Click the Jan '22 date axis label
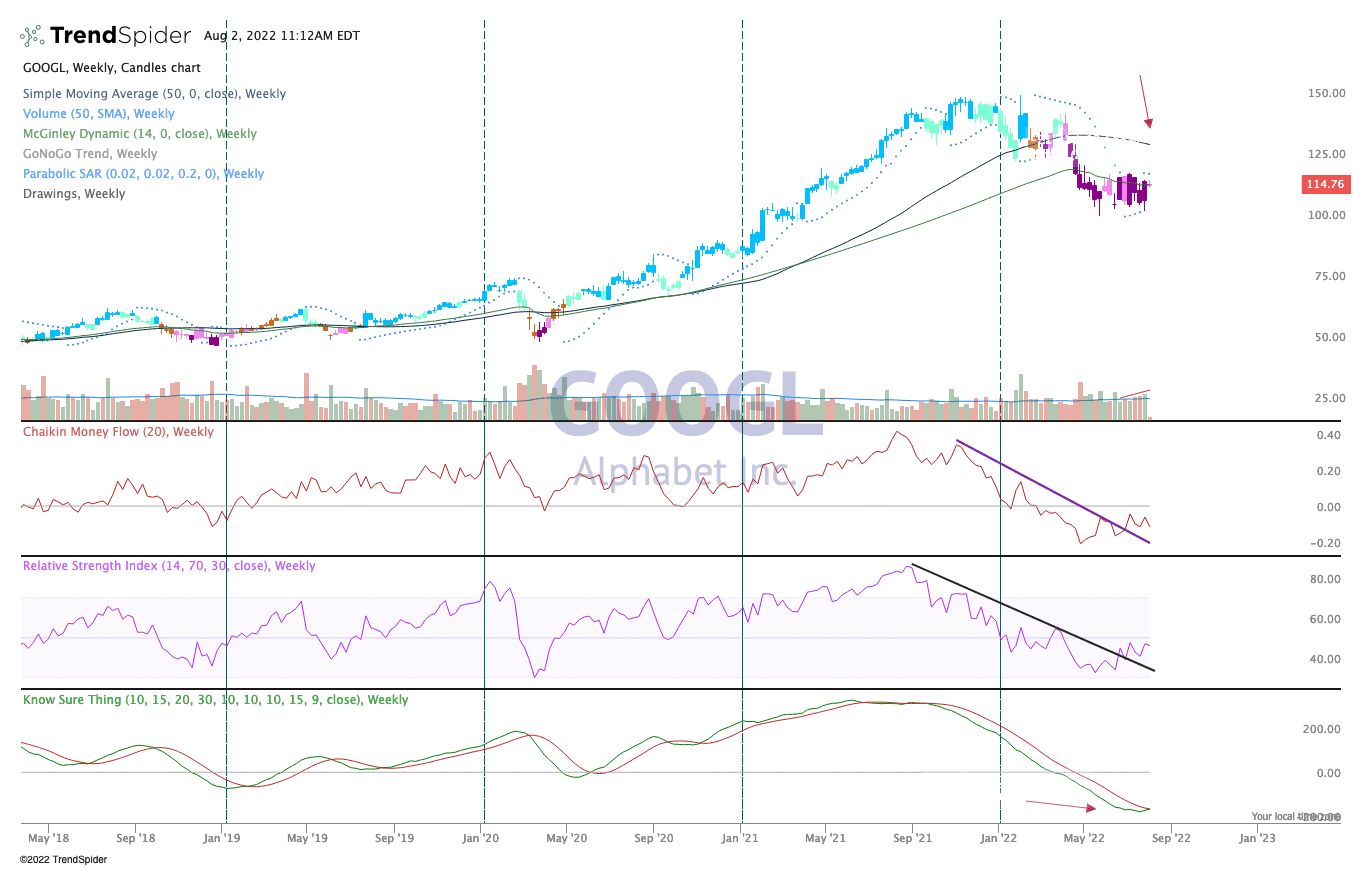This screenshot has height=869, width=1371. coord(999,840)
